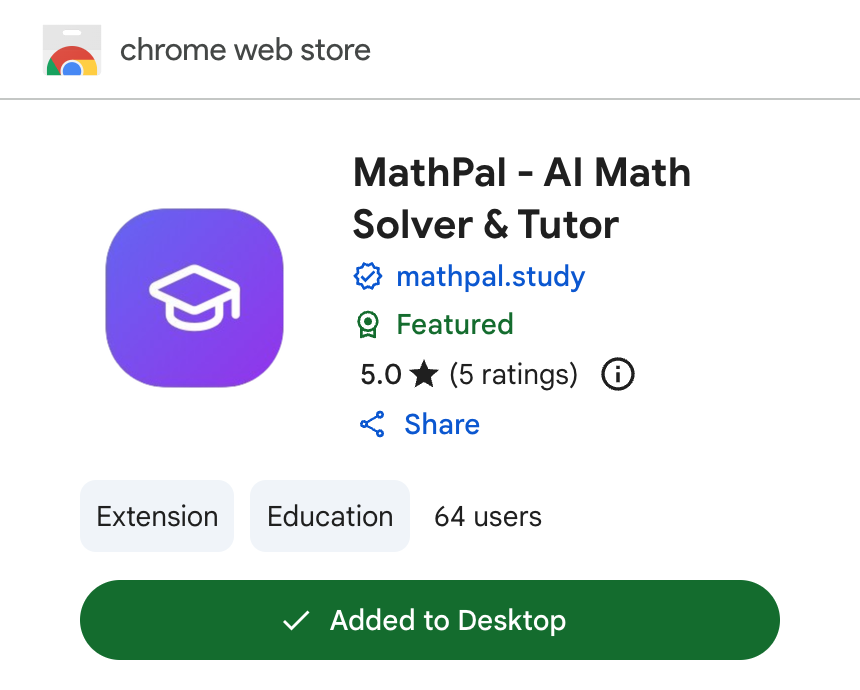This screenshot has height=690, width=860.
Task: Click the blue share network icon
Action: coord(372,424)
